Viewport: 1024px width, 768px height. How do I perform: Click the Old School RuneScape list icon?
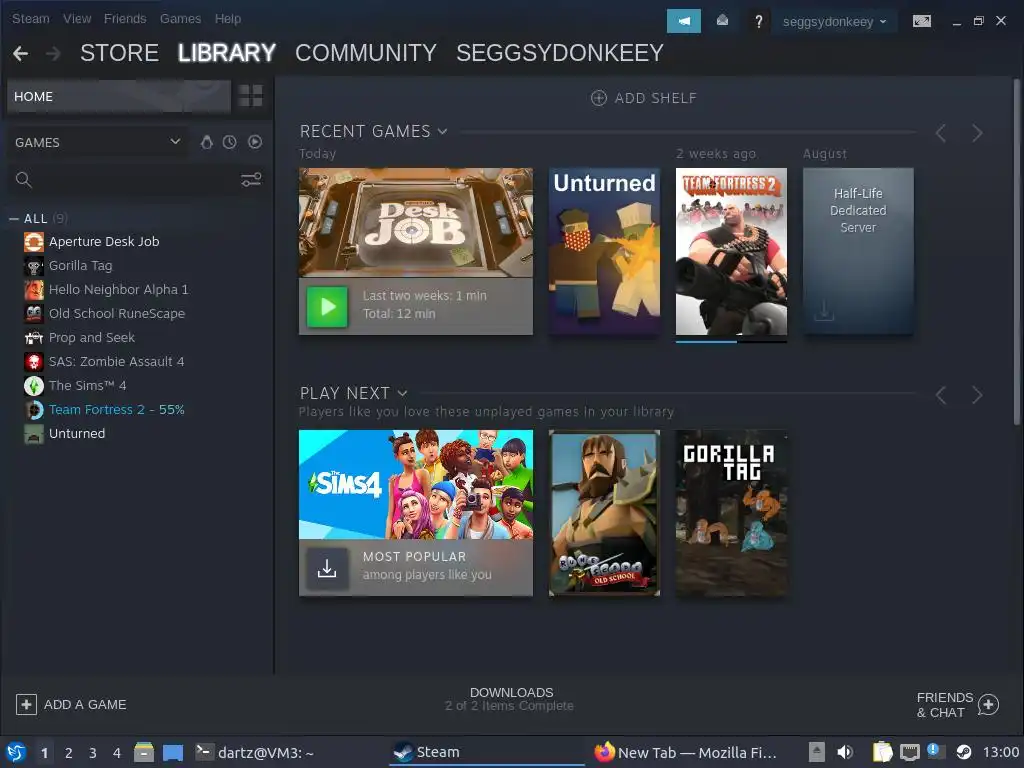(34, 313)
